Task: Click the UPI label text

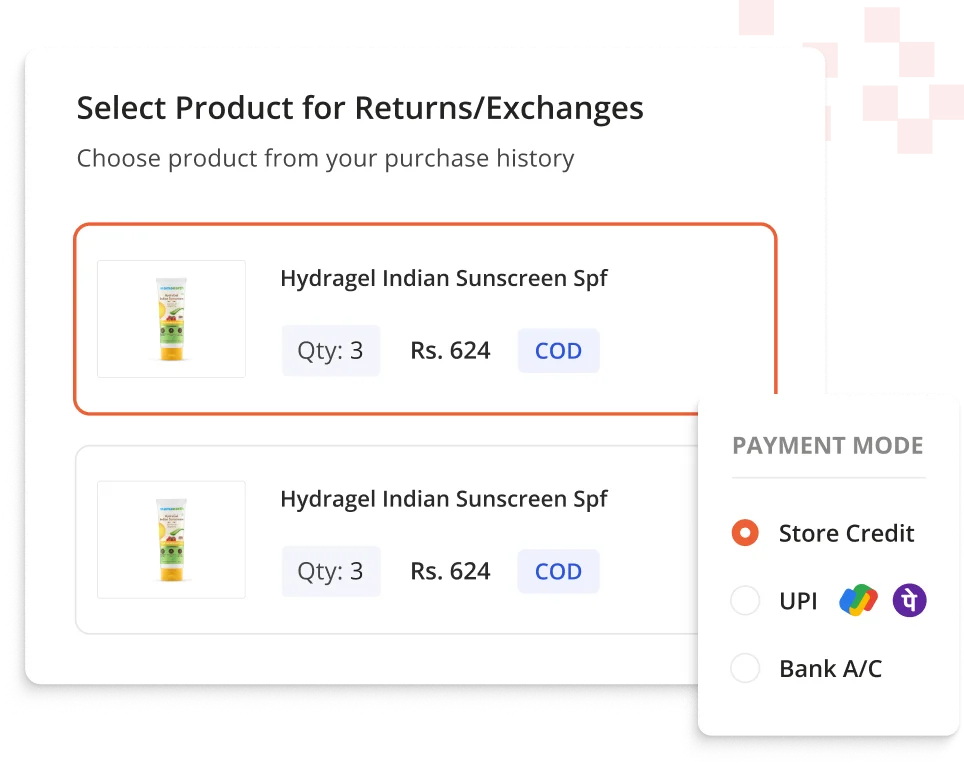Action: [798, 601]
